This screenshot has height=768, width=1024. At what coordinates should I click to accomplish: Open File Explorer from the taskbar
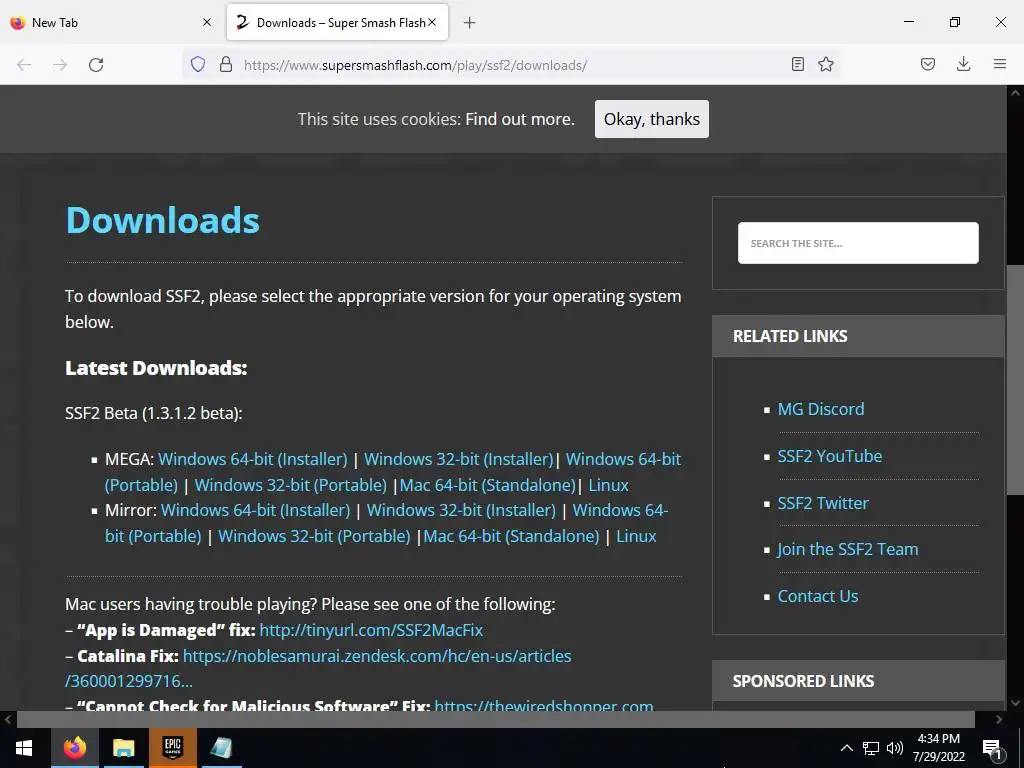click(x=123, y=748)
